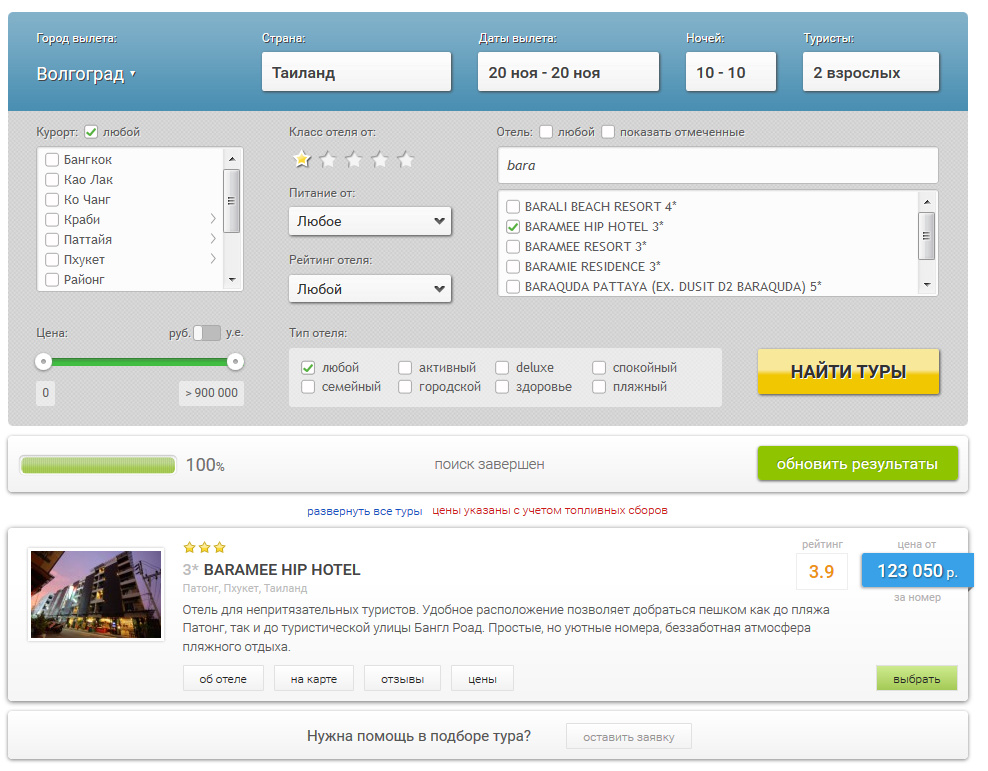Toggle hotel type любой checkbox
Image resolution: width=988 pixels, height=771 pixels.
click(308, 367)
